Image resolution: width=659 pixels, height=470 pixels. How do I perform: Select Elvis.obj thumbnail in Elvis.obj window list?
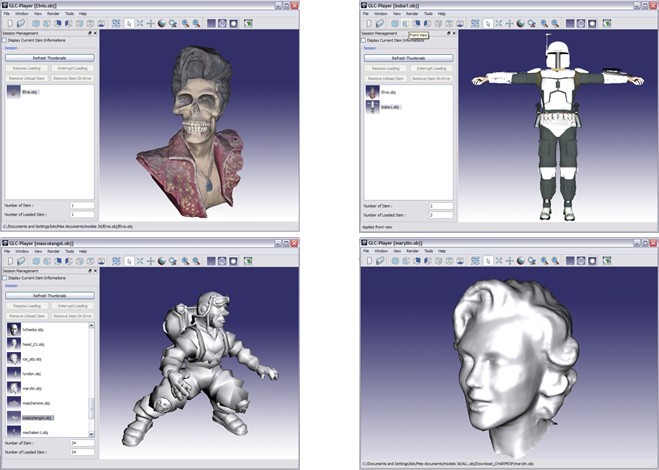(13, 92)
